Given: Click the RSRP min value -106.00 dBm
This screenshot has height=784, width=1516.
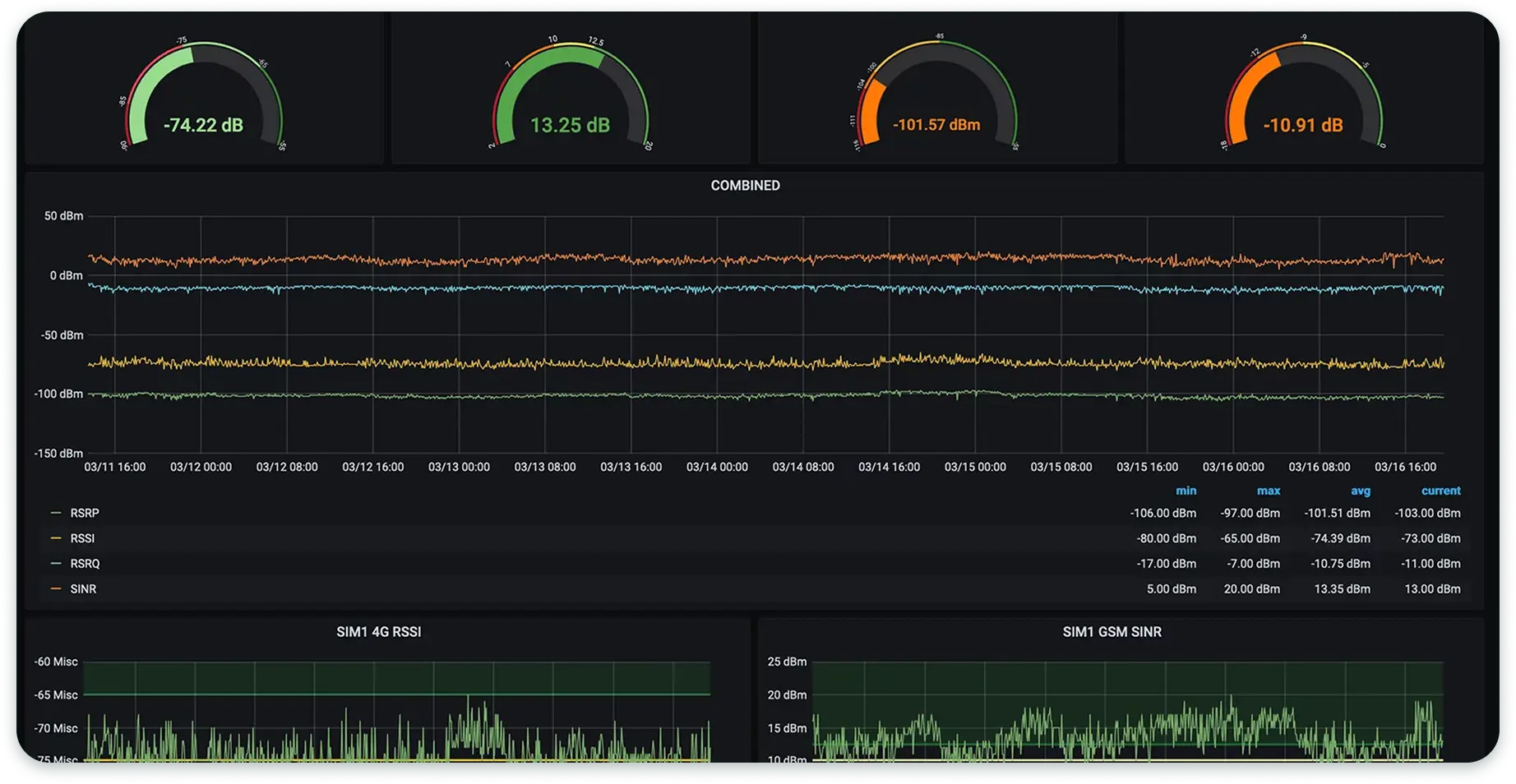Looking at the screenshot, I should click(1162, 513).
